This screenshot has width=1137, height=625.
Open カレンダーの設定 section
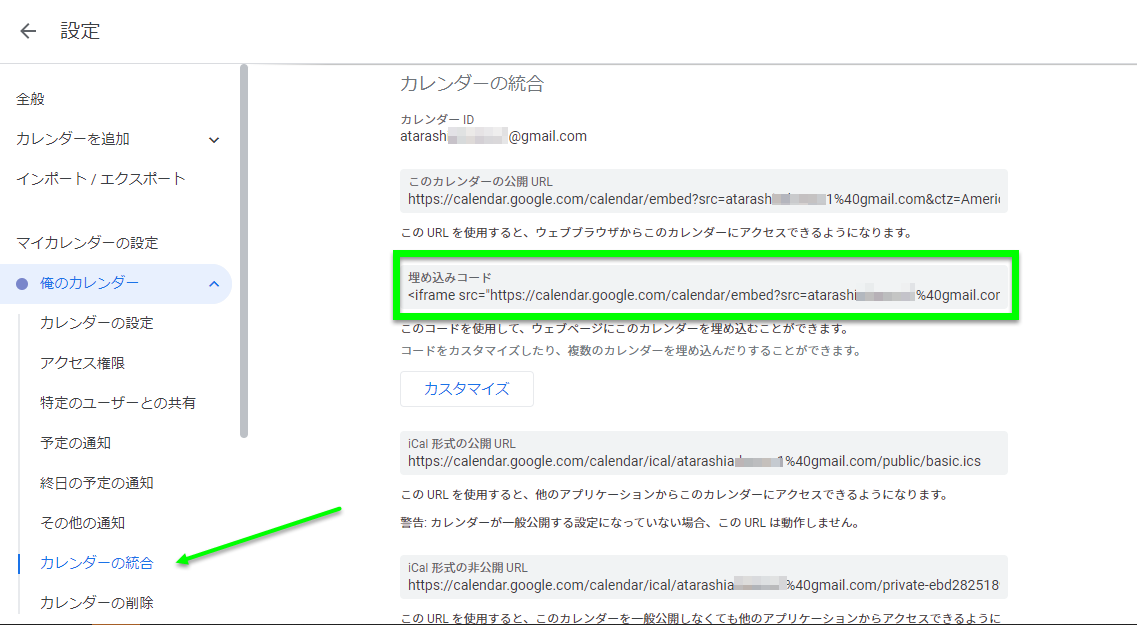(96, 323)
